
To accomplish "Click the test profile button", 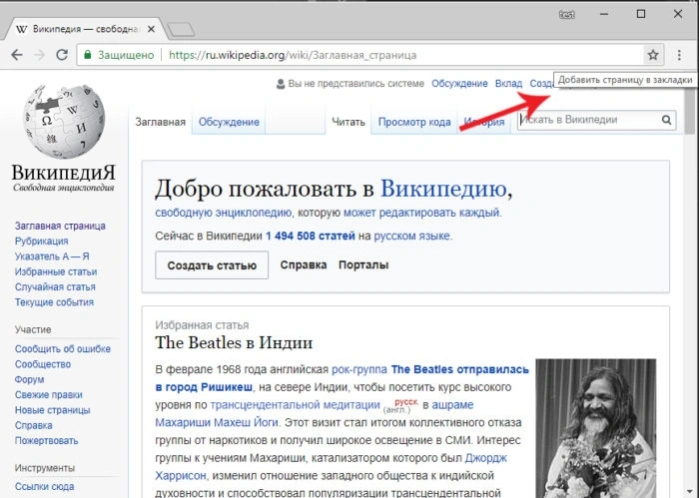I will point(567,15).
